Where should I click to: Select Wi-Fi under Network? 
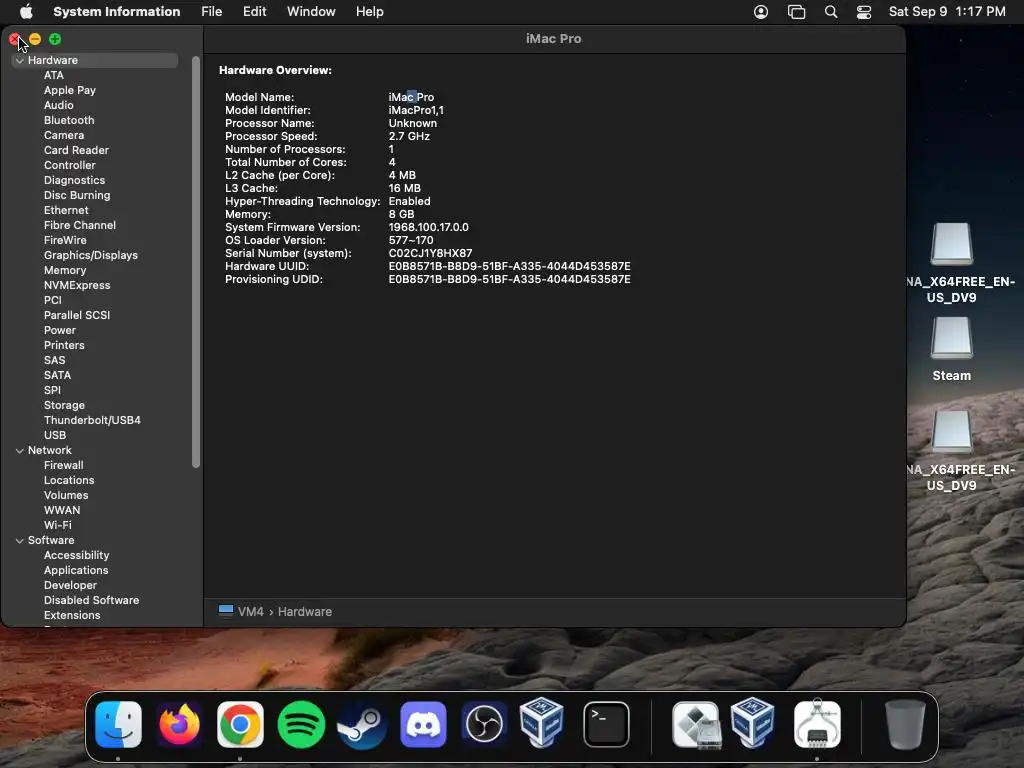point(57,526)
